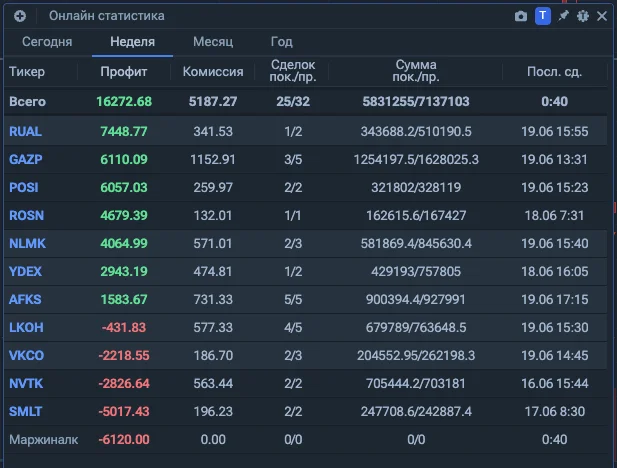The height and width of the screenshot is (468, 617).
Task: Click GAZP sum 1254197.5/1628025.3
Action: click(x=416, y=159)
